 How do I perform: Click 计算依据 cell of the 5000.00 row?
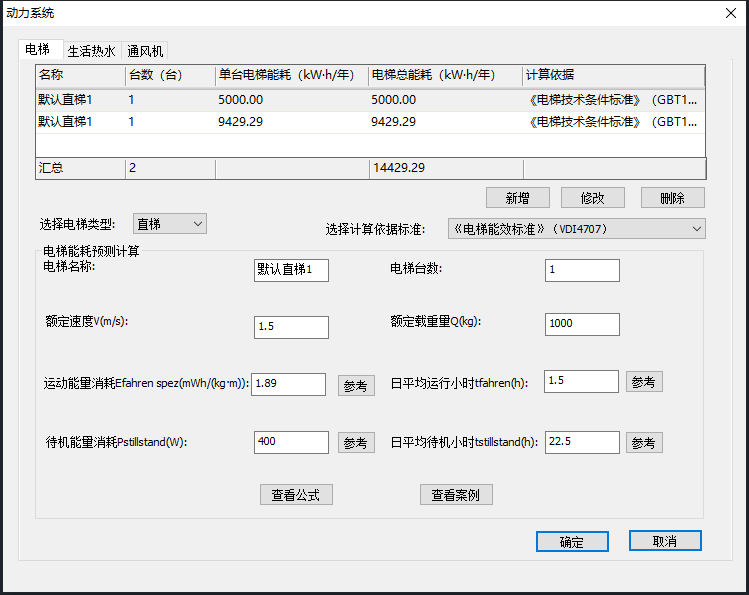coord(613,100)
